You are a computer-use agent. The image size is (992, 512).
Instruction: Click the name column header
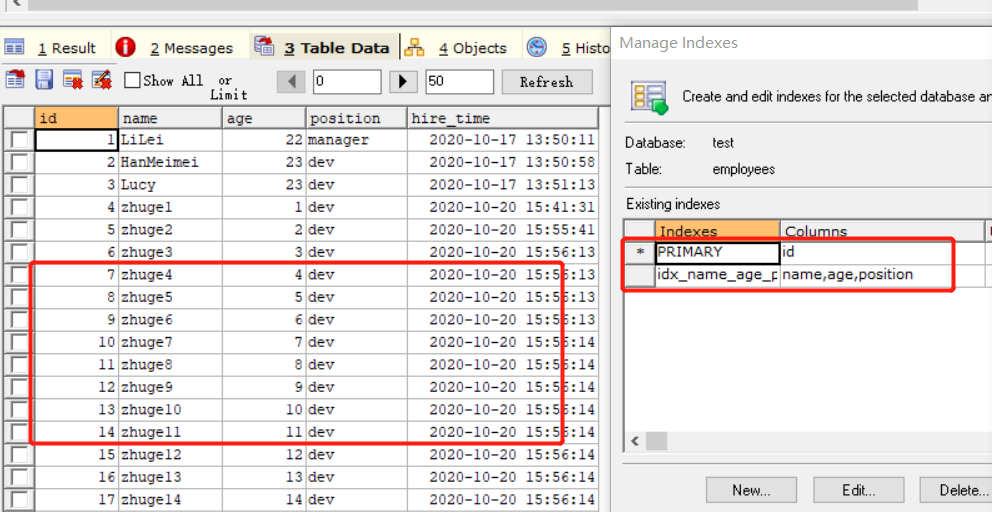pyautogui.click(x=170, y=118)
